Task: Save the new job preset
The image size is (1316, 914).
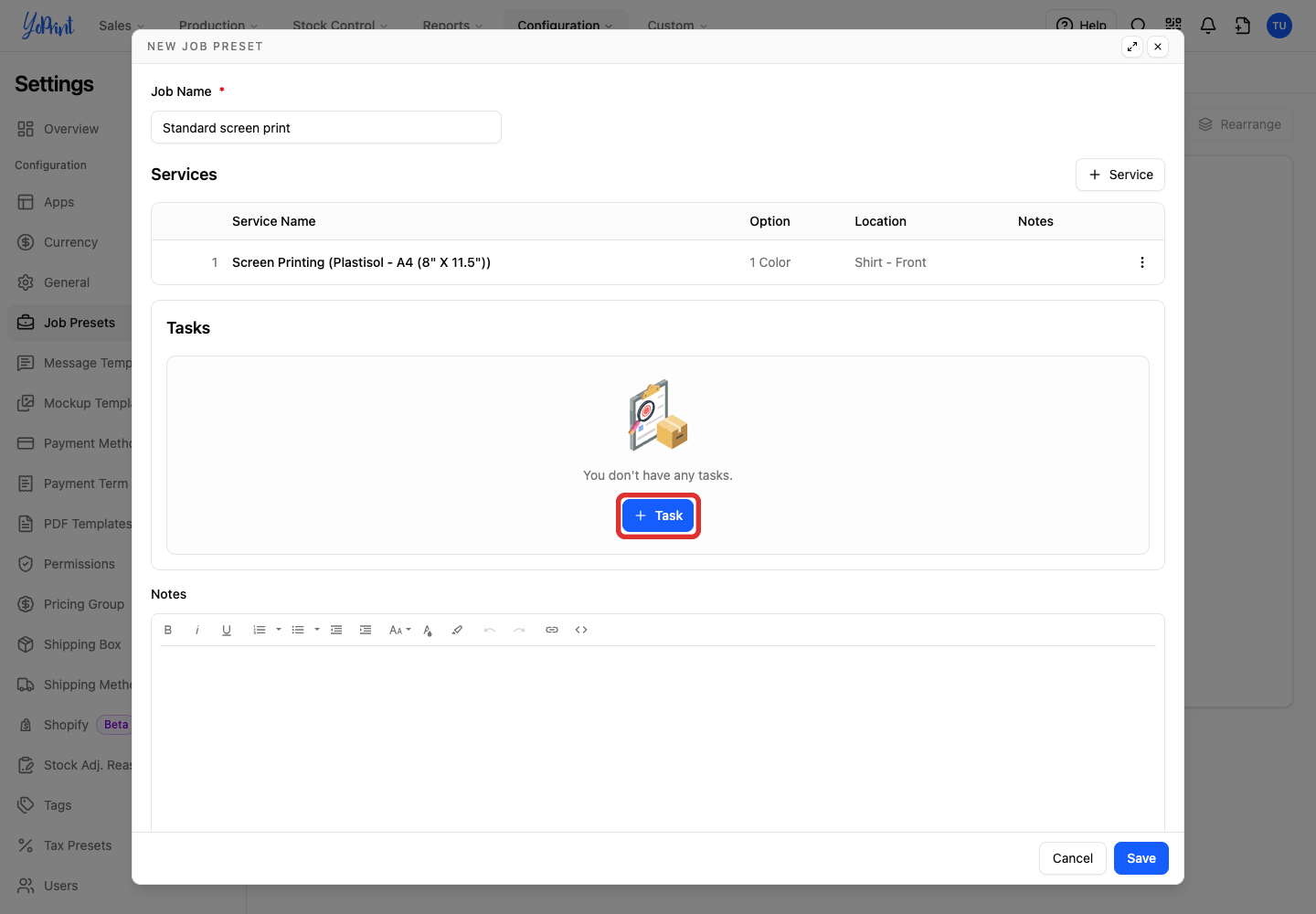Action: click(x=1141, y=858)
